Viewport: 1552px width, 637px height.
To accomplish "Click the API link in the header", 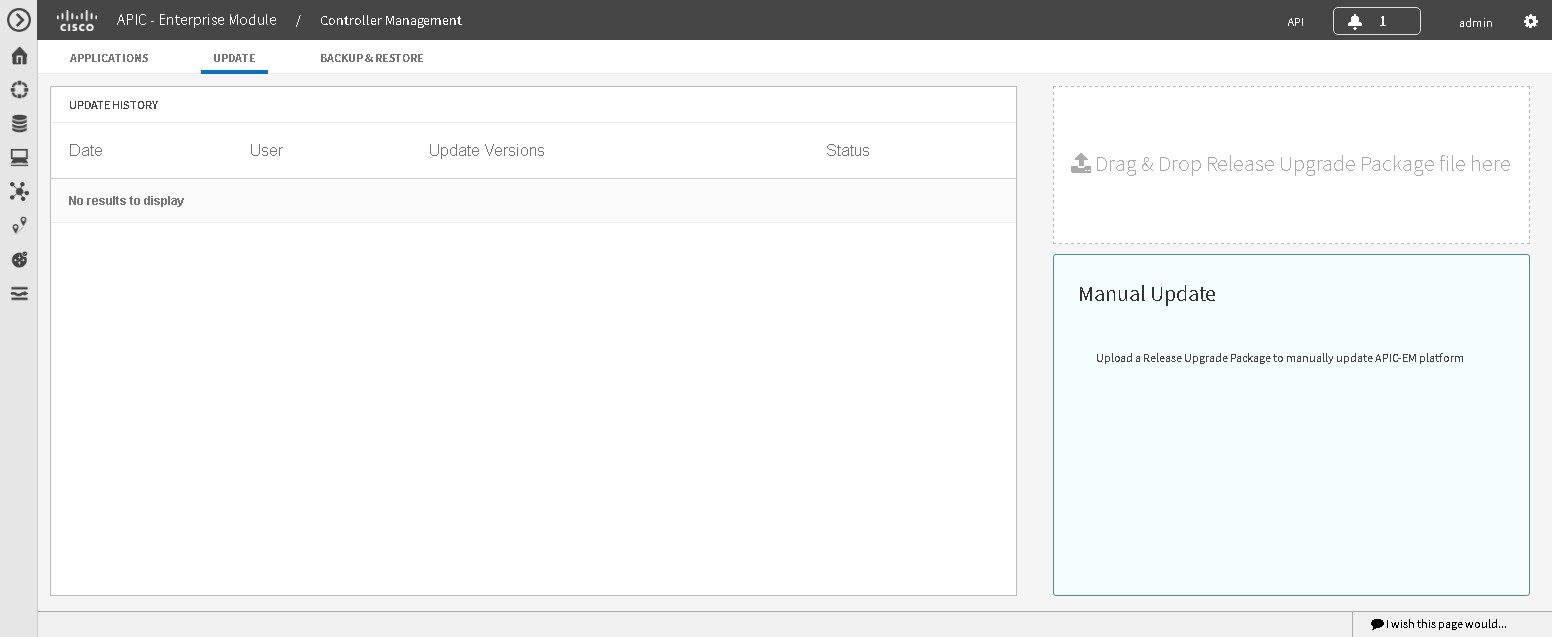I will coord(1295,21).
